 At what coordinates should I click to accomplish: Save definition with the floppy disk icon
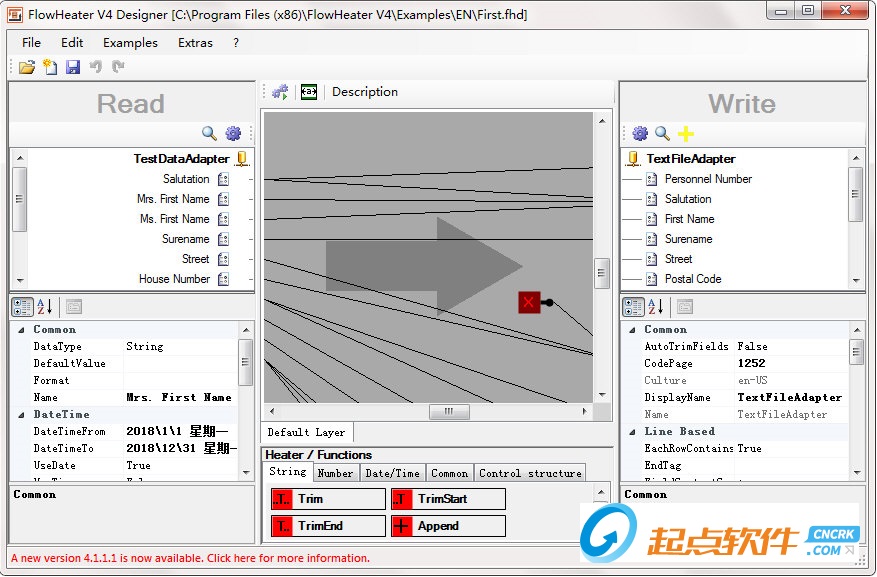coord(73,67)
